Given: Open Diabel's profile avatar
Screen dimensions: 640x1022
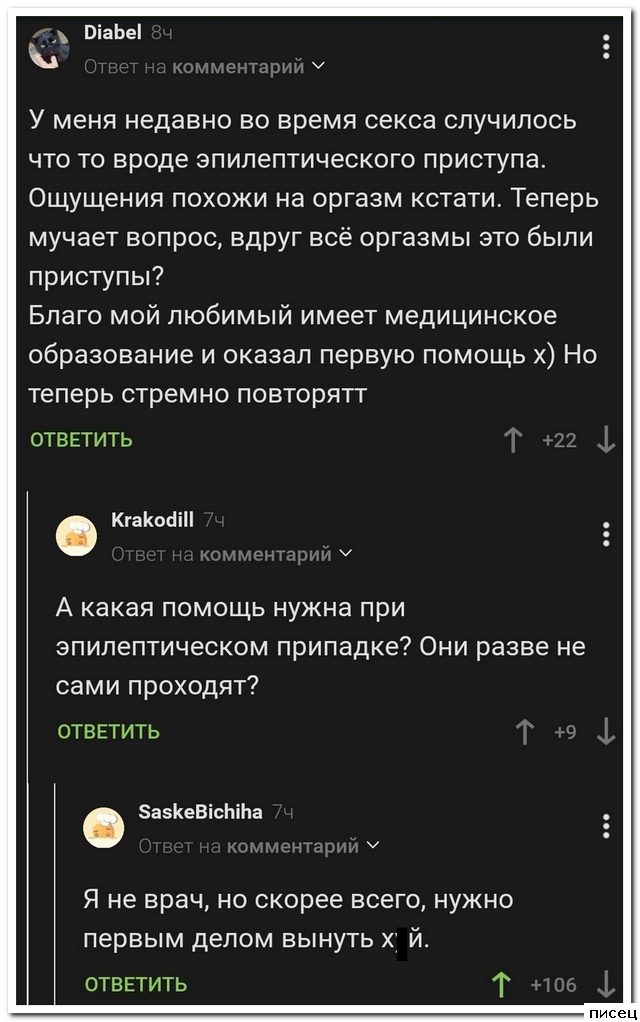Looking at the screenshot, I should [48, 48].
